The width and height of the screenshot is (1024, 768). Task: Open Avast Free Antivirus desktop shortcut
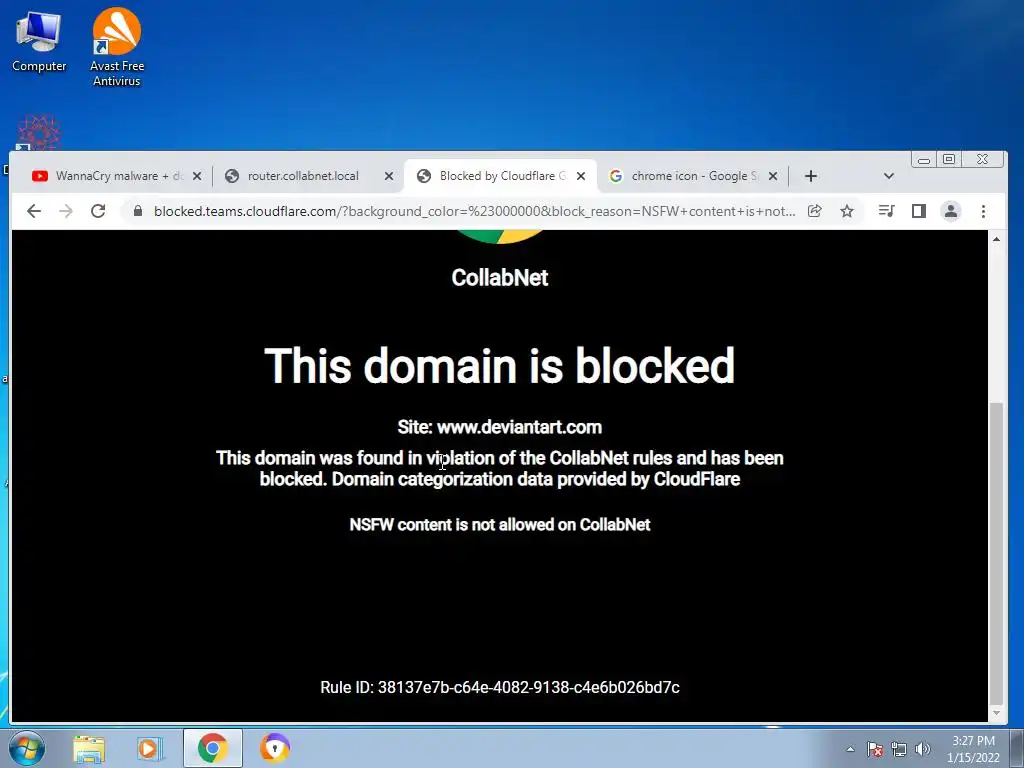116,47
